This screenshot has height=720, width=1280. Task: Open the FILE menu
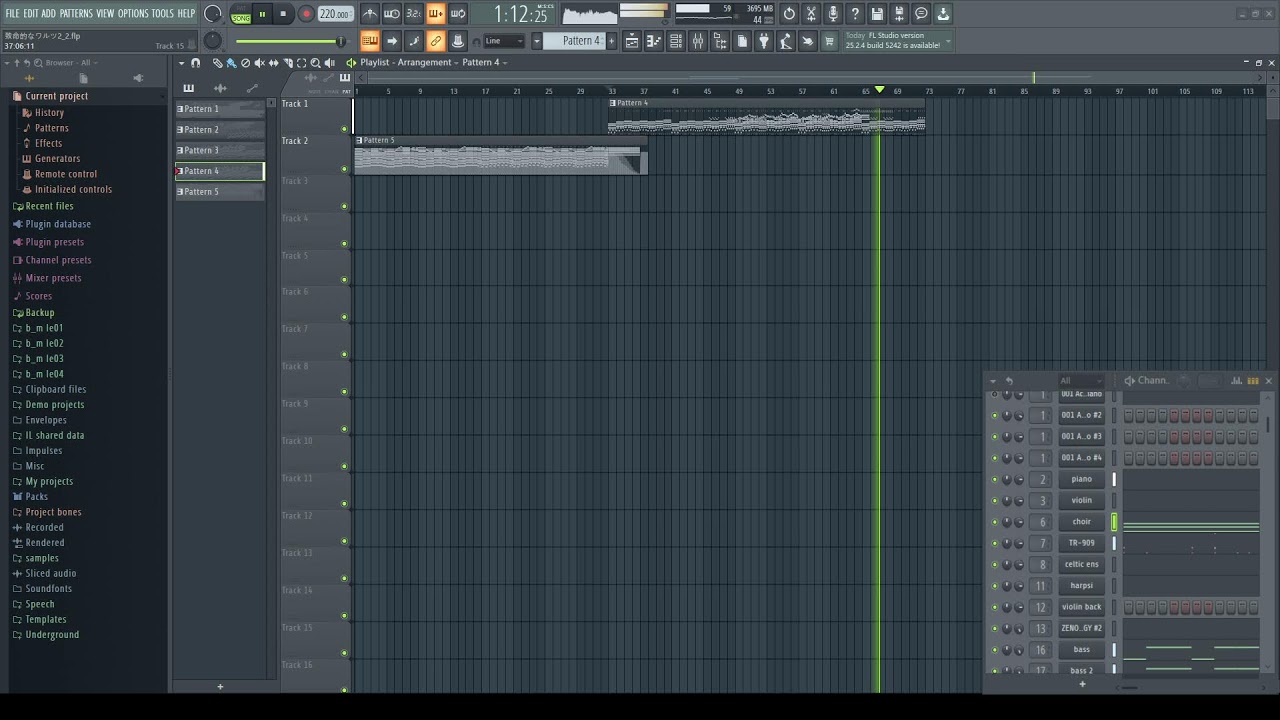12,13
